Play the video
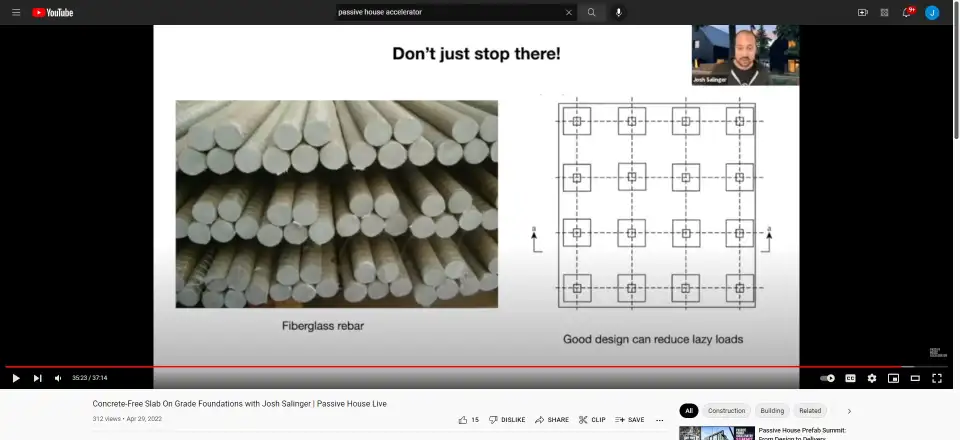 pos(16,378)
